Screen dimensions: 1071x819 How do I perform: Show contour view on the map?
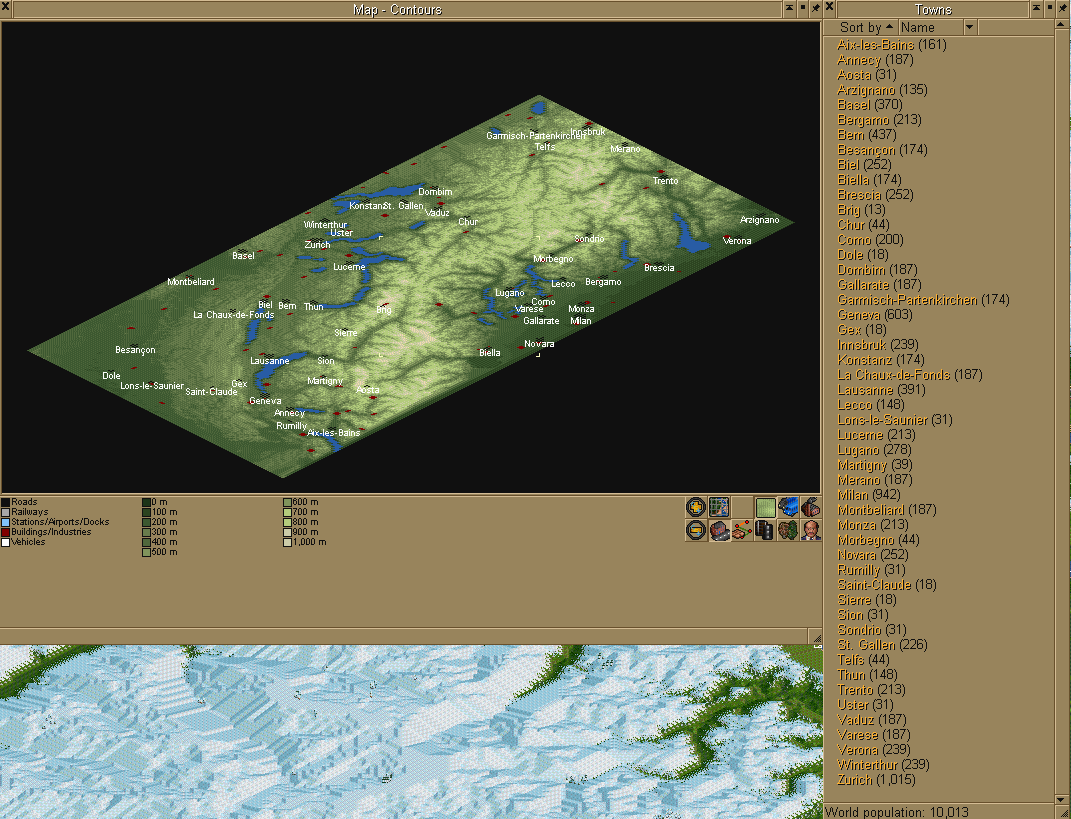(765, 507)
